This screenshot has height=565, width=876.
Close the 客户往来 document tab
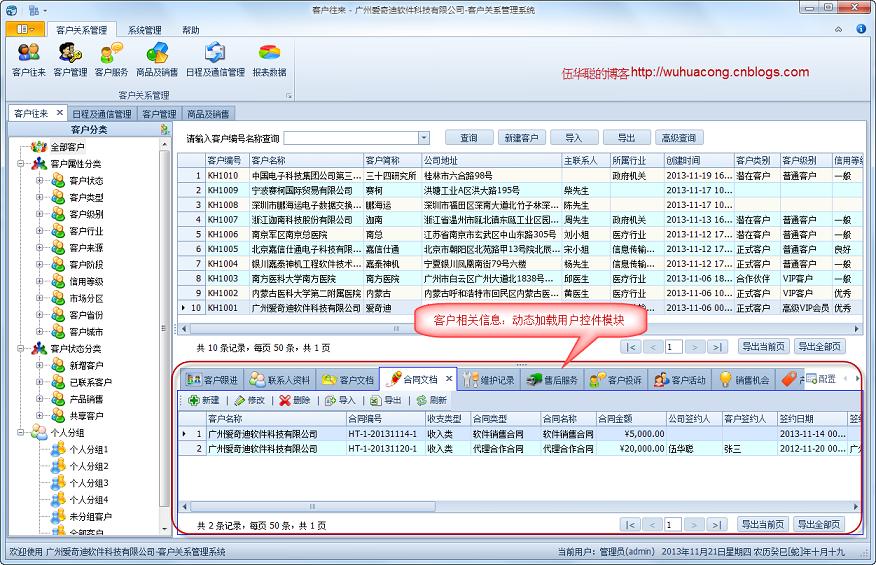(x=60, y=113)
